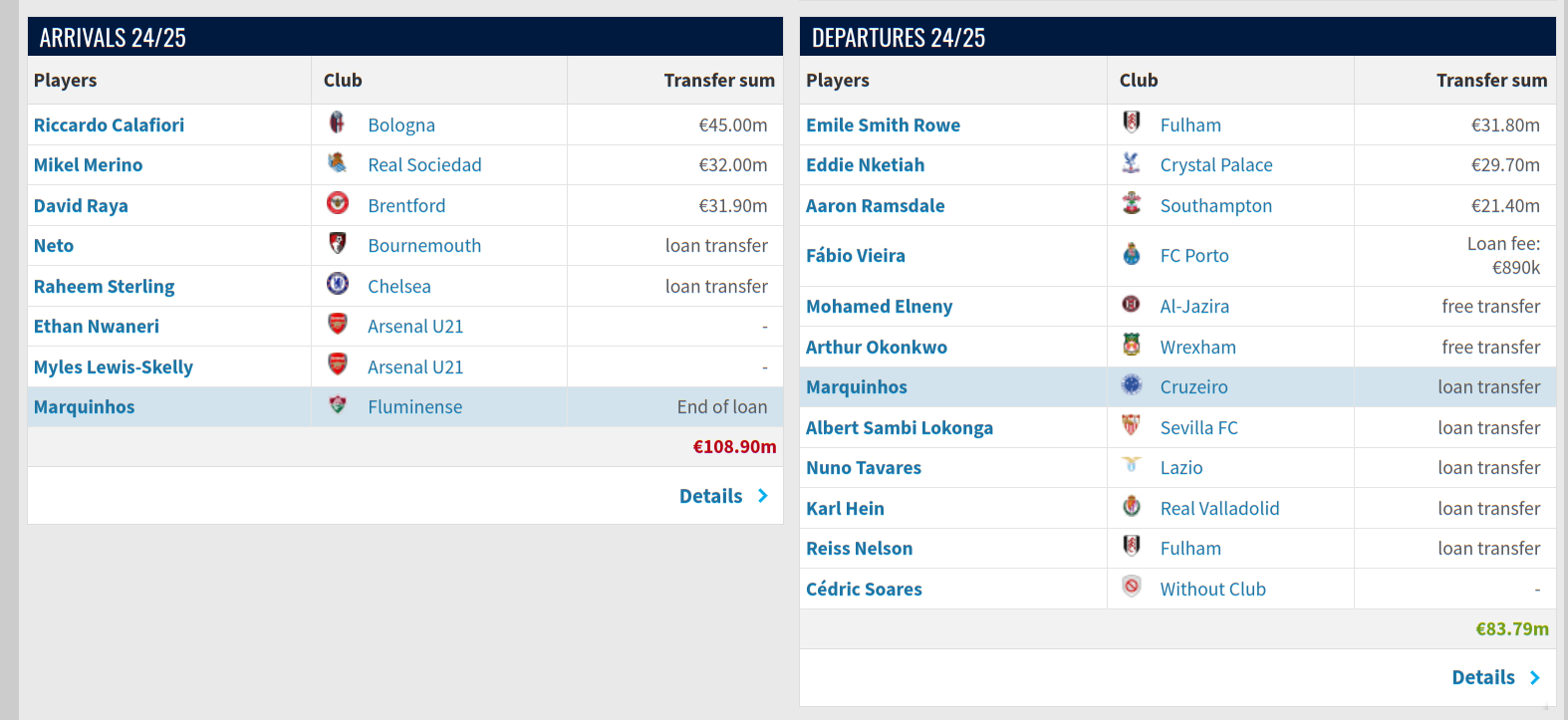This screenshot has width=1568, height=720.
Task: Click the Arrivals 24/25 header
Action: [113, 38]
